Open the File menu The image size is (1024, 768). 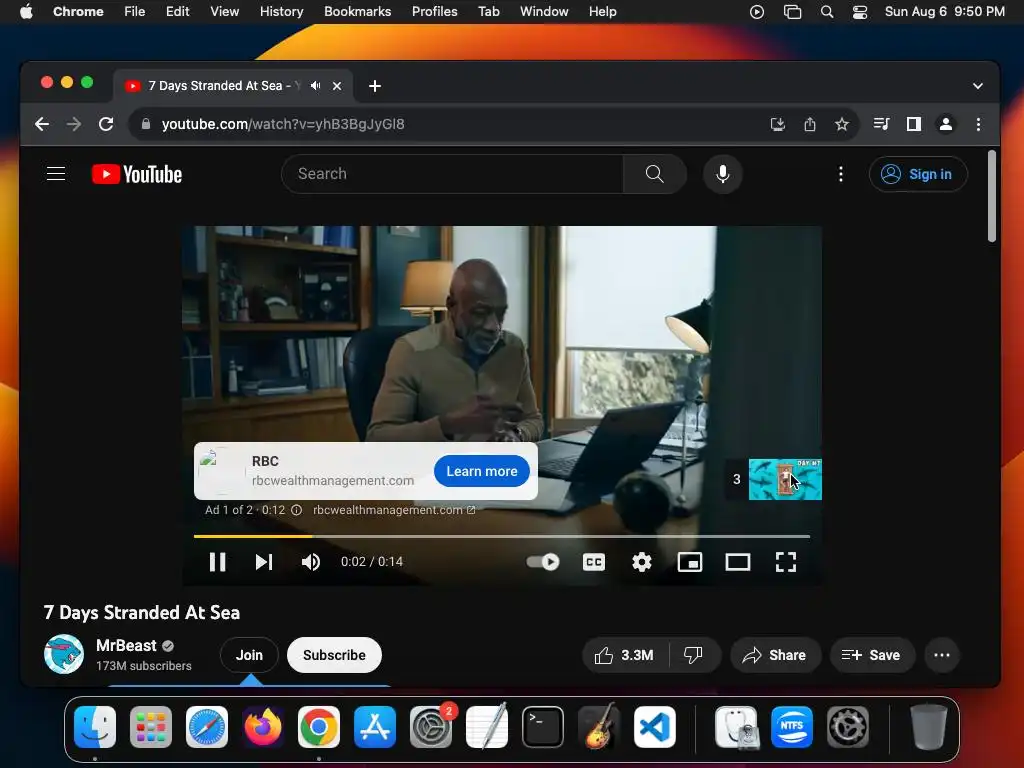pyautogui.click(x=135, y=12)
